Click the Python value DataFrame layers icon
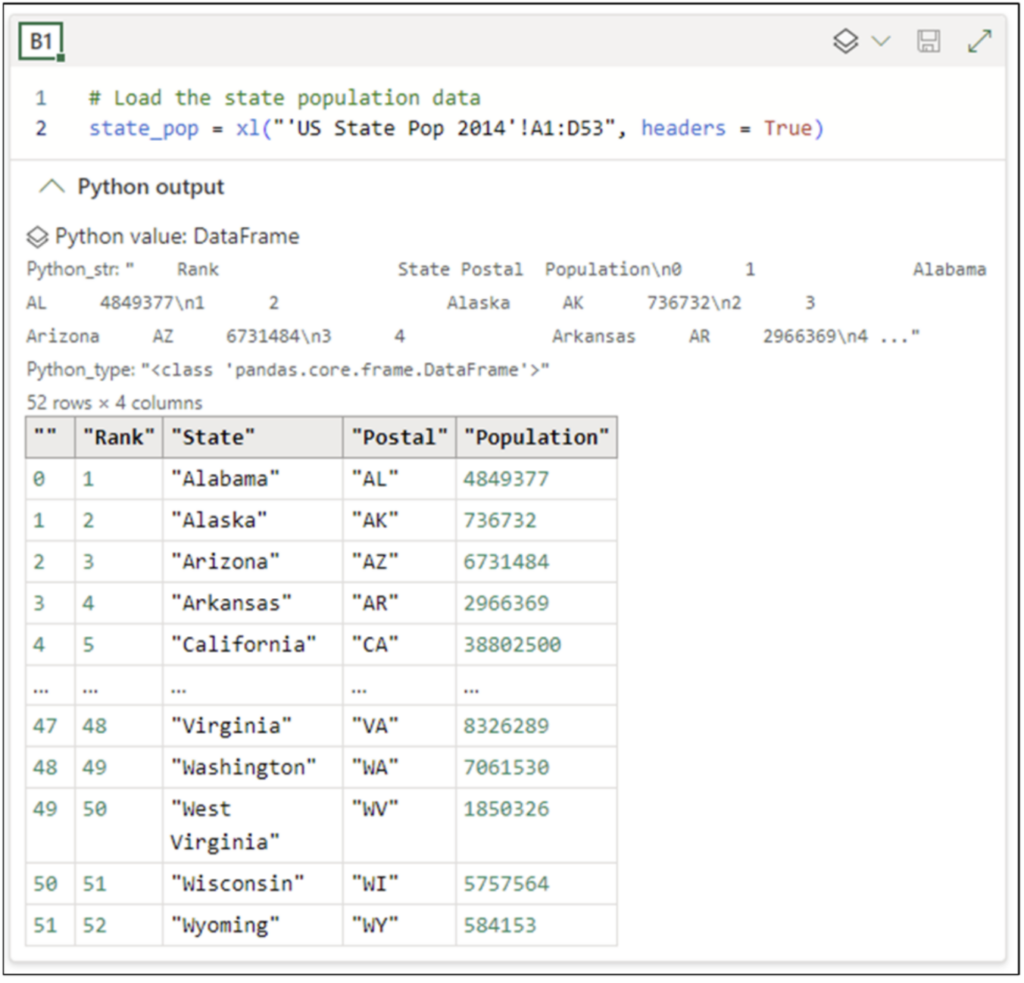Viewport: 1024px width, 983px height. pyautogui.click(x=37, y=237)
